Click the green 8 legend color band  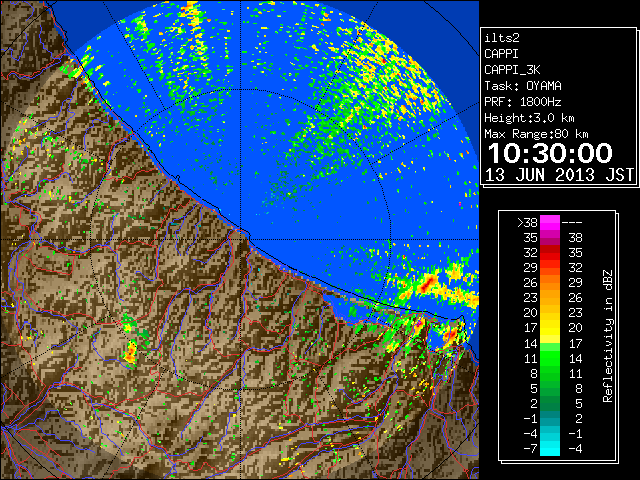pos(550,373)
